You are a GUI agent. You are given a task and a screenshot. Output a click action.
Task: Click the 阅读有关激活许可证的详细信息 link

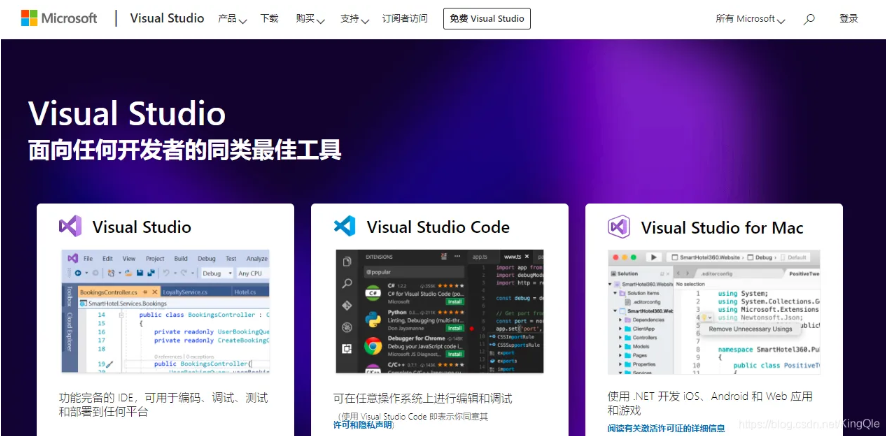666,428
